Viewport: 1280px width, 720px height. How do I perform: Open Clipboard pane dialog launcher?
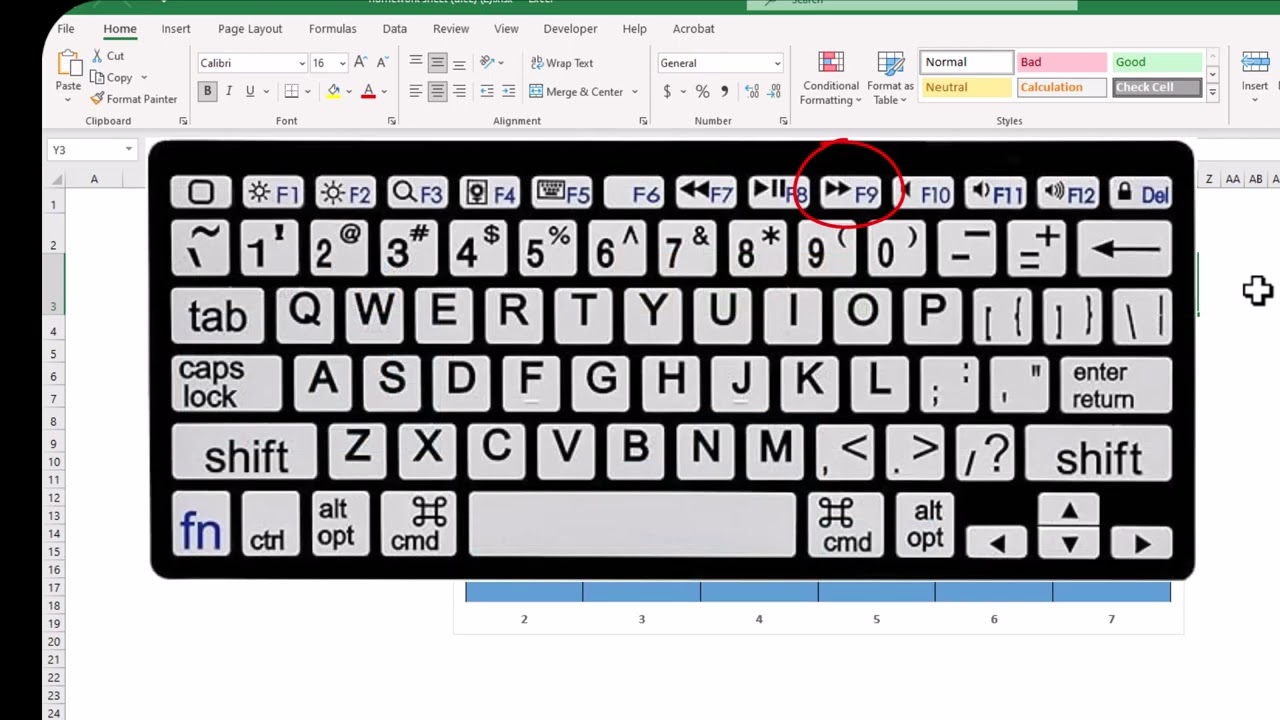coord(183,121)
